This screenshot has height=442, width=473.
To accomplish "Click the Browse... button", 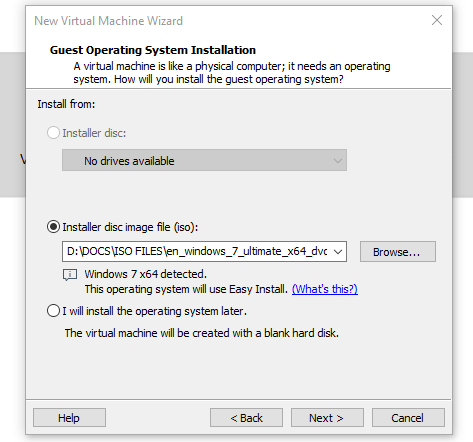I will tap(398, 252).
